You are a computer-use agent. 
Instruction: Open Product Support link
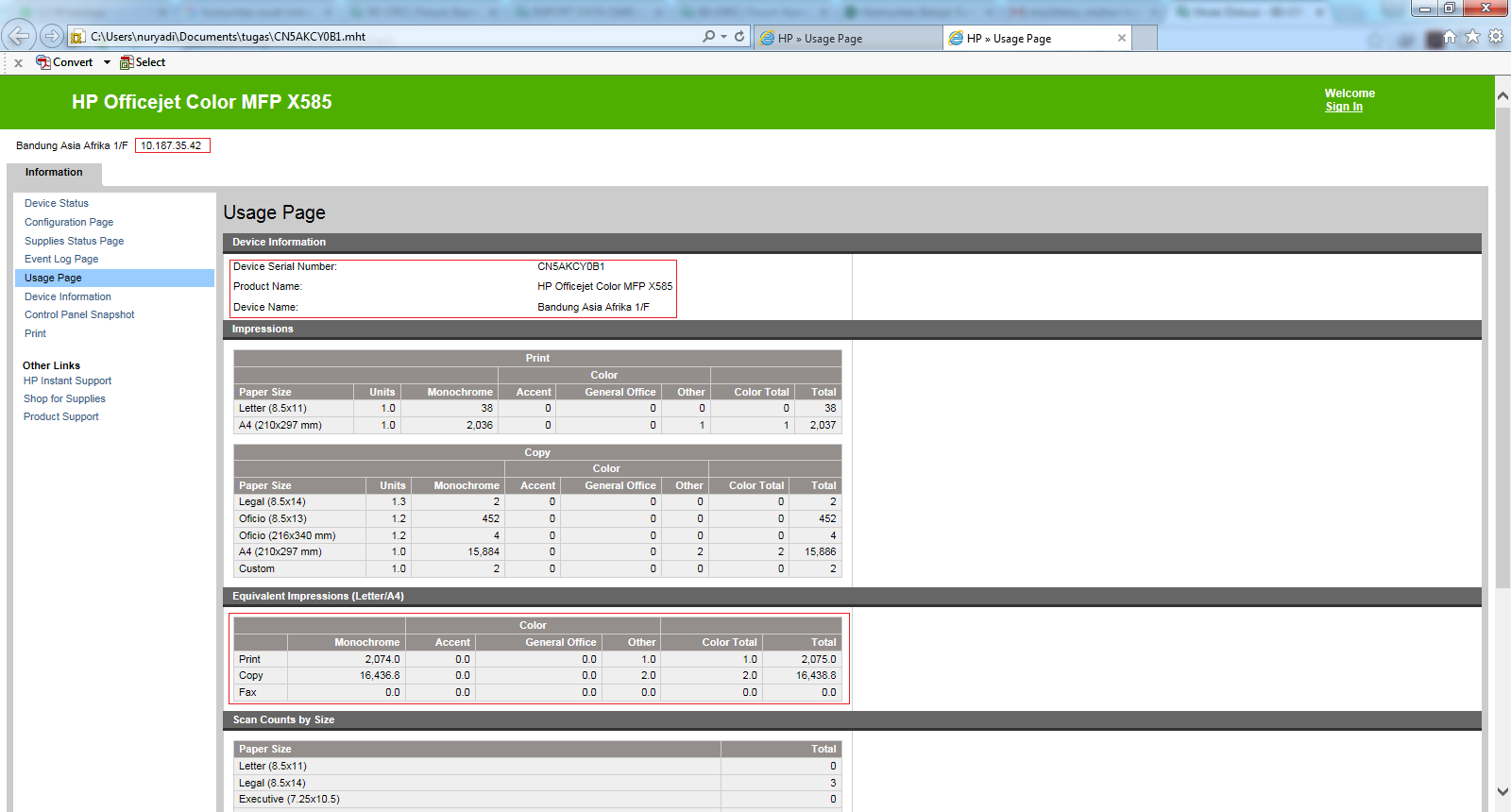point(60,416)
